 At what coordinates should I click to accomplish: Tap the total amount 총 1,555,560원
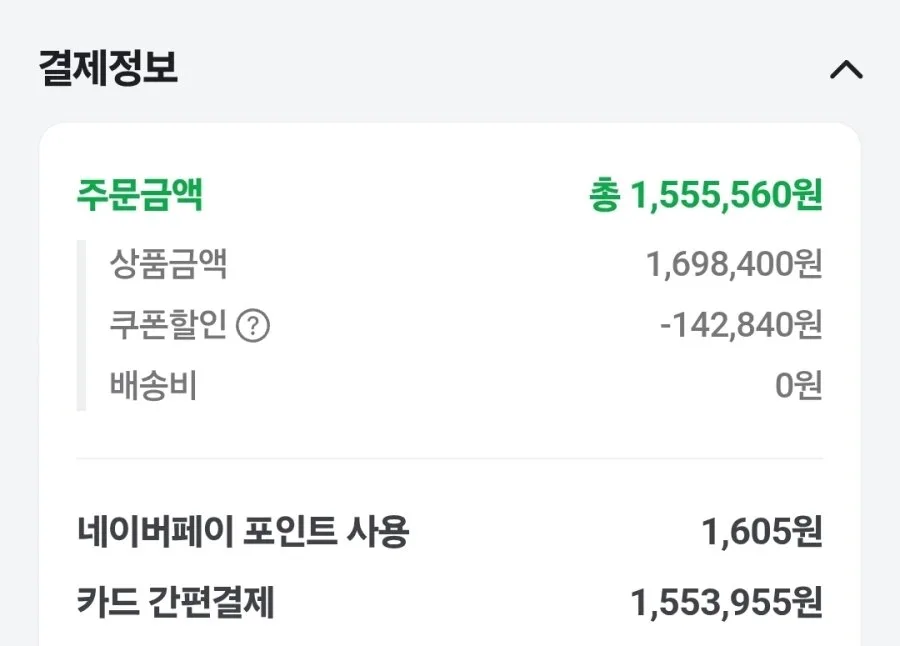[705, 195]
